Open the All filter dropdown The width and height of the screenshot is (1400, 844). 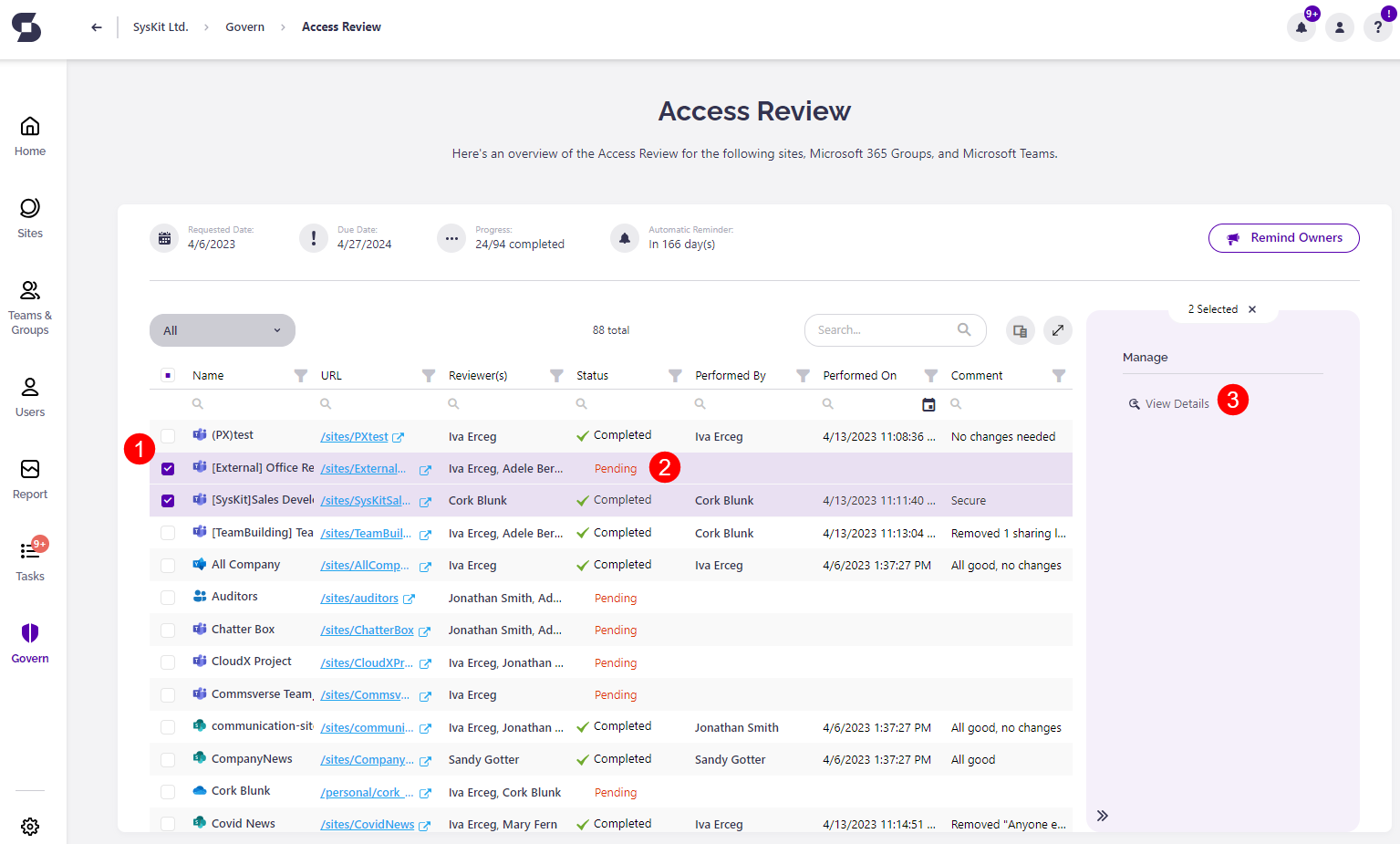click(x=222, y=329)
